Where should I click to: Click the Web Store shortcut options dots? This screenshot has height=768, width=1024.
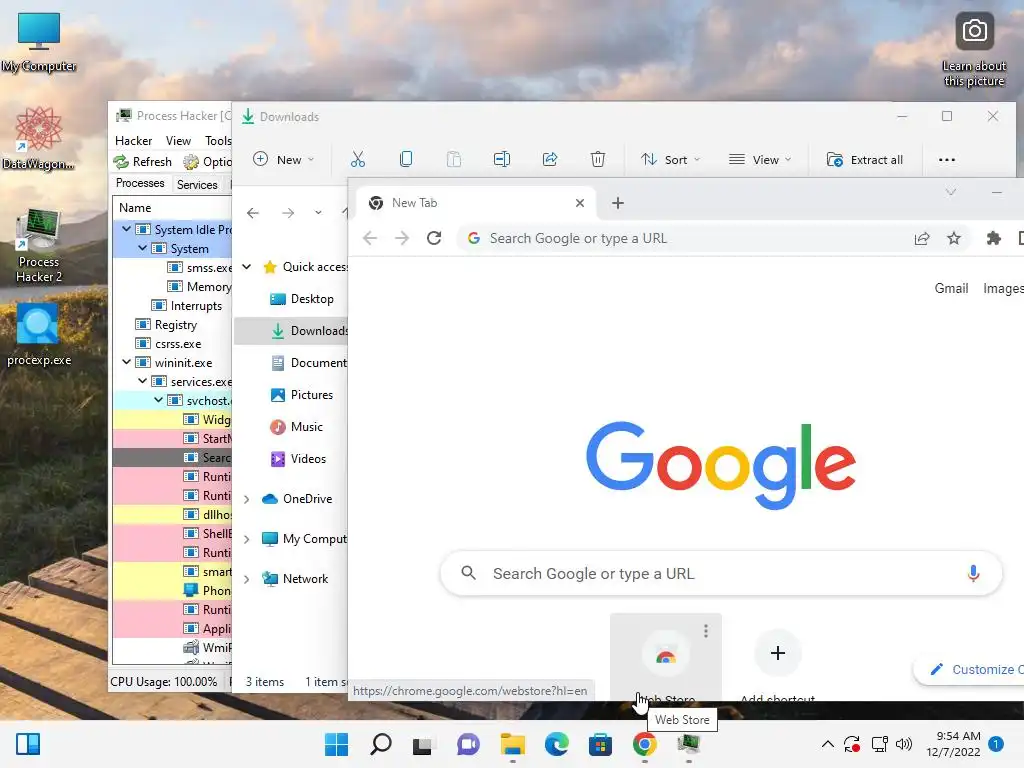click(706, 631)
